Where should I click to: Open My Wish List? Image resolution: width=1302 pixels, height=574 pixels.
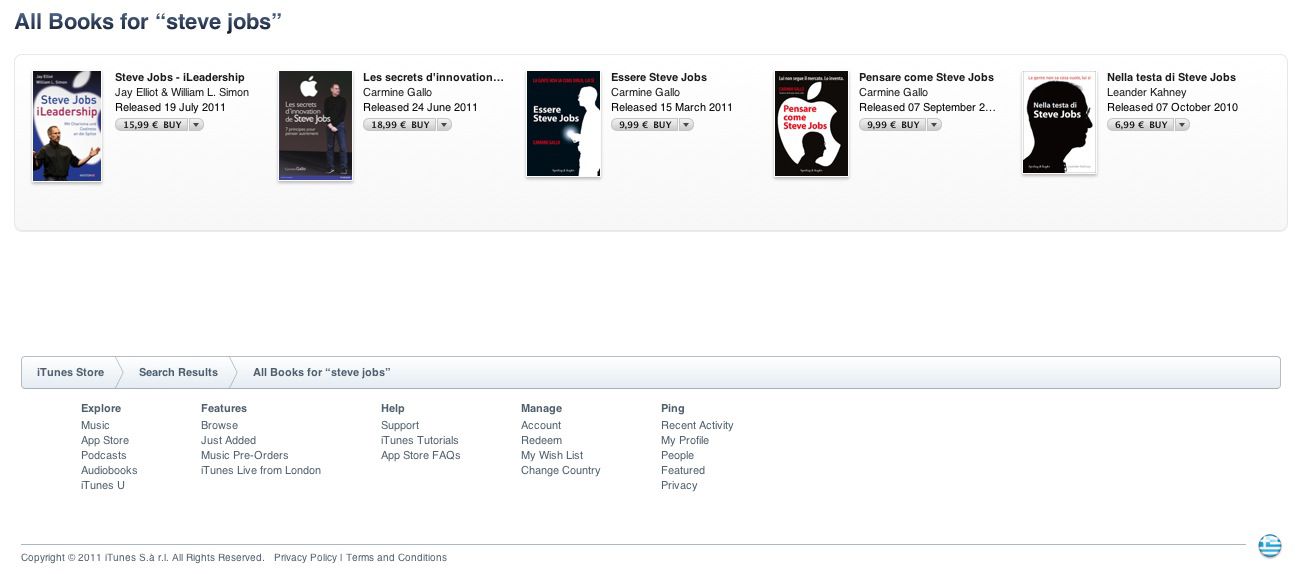[552, 455]
